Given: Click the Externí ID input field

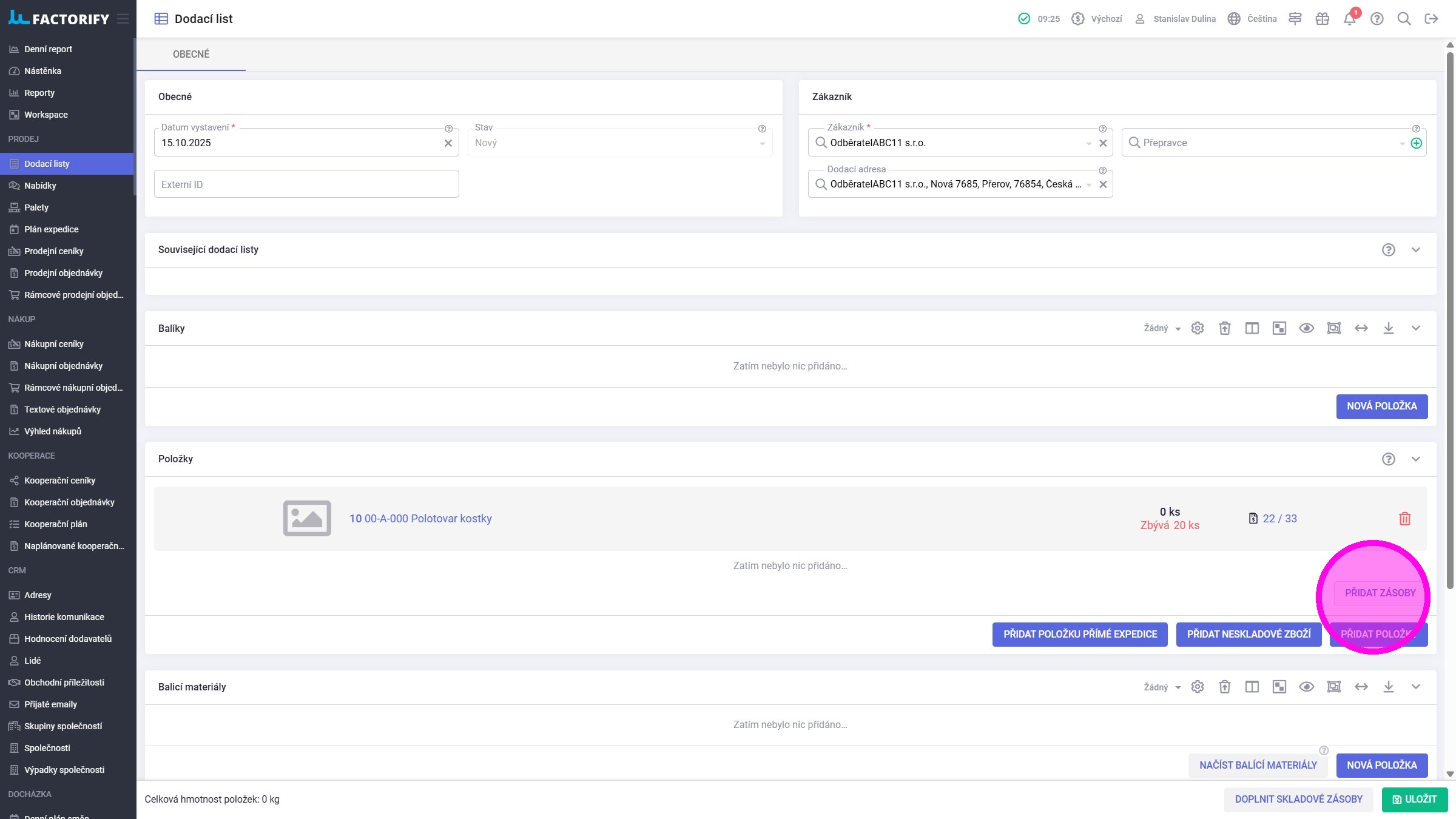Looking at the screenshot, I should (306, 184).
